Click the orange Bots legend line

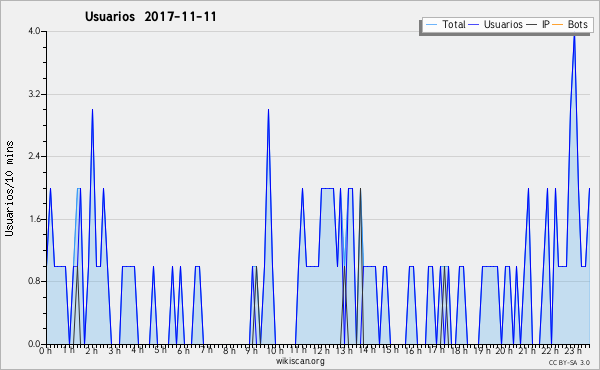coord(558,25)
